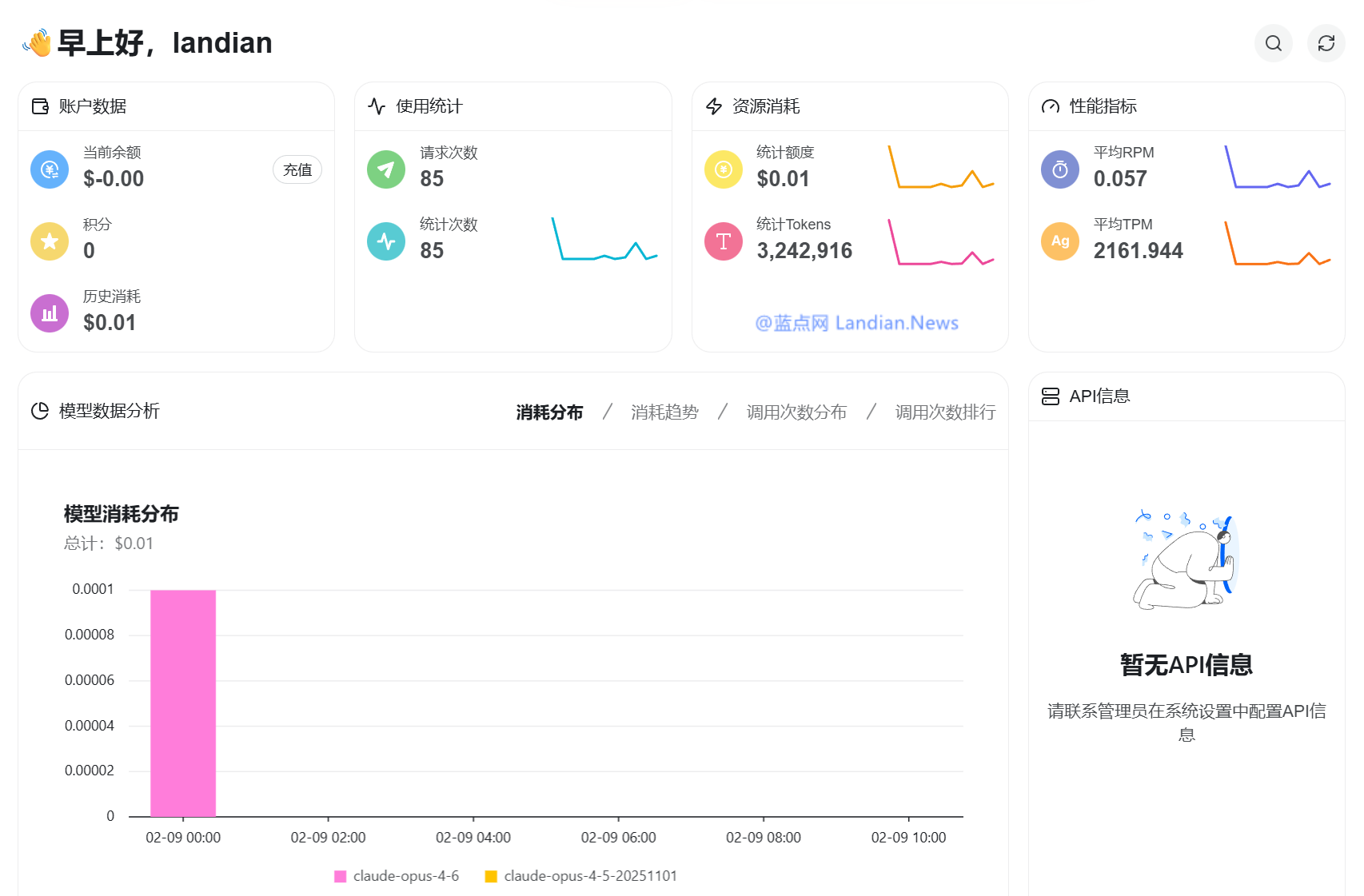Switch to the 消耗趋势 tab
Viewport: 1364px width, 896px height.
point(664,412)
